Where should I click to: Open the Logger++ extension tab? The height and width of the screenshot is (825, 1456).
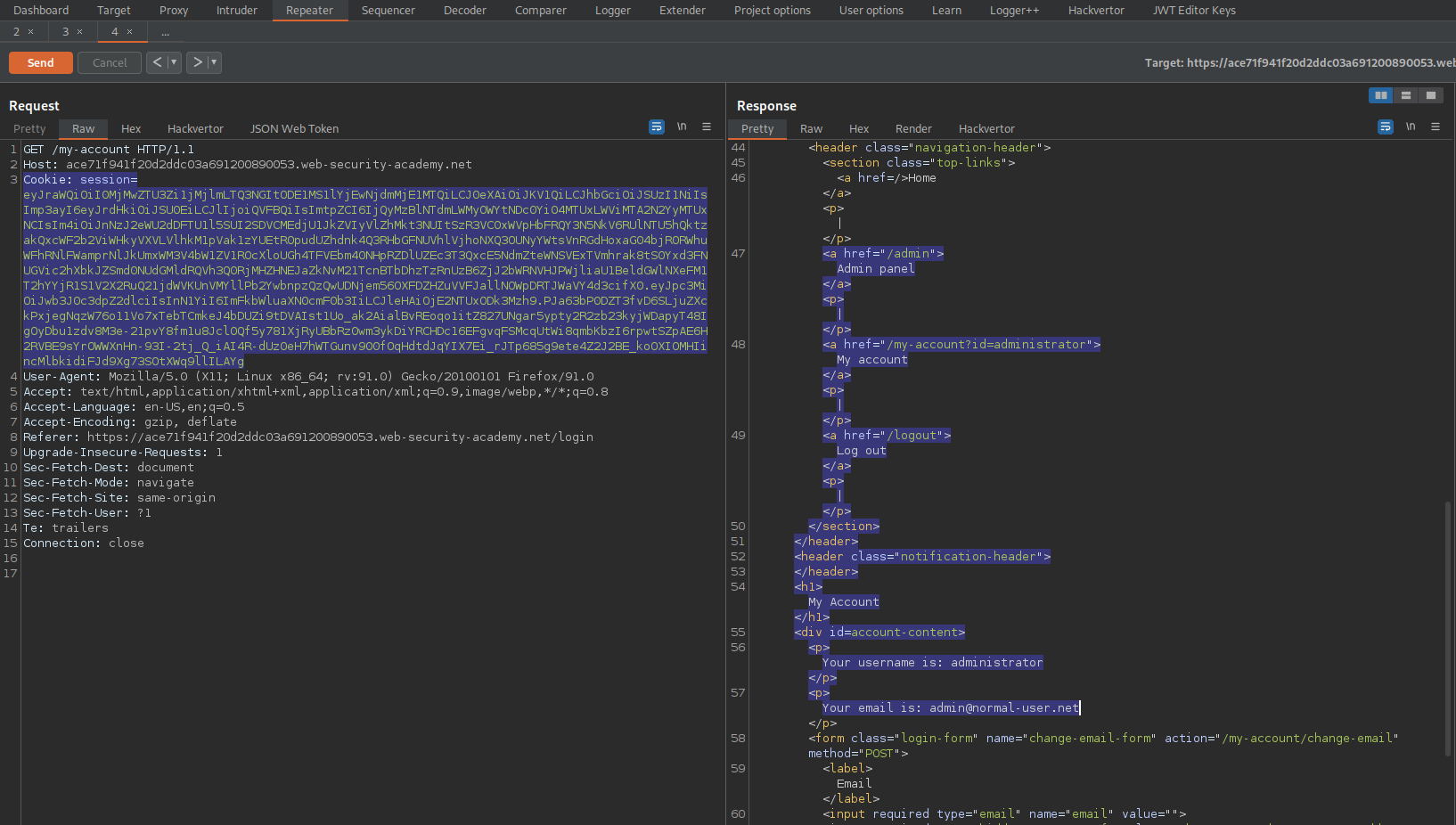click(1015, 11)
